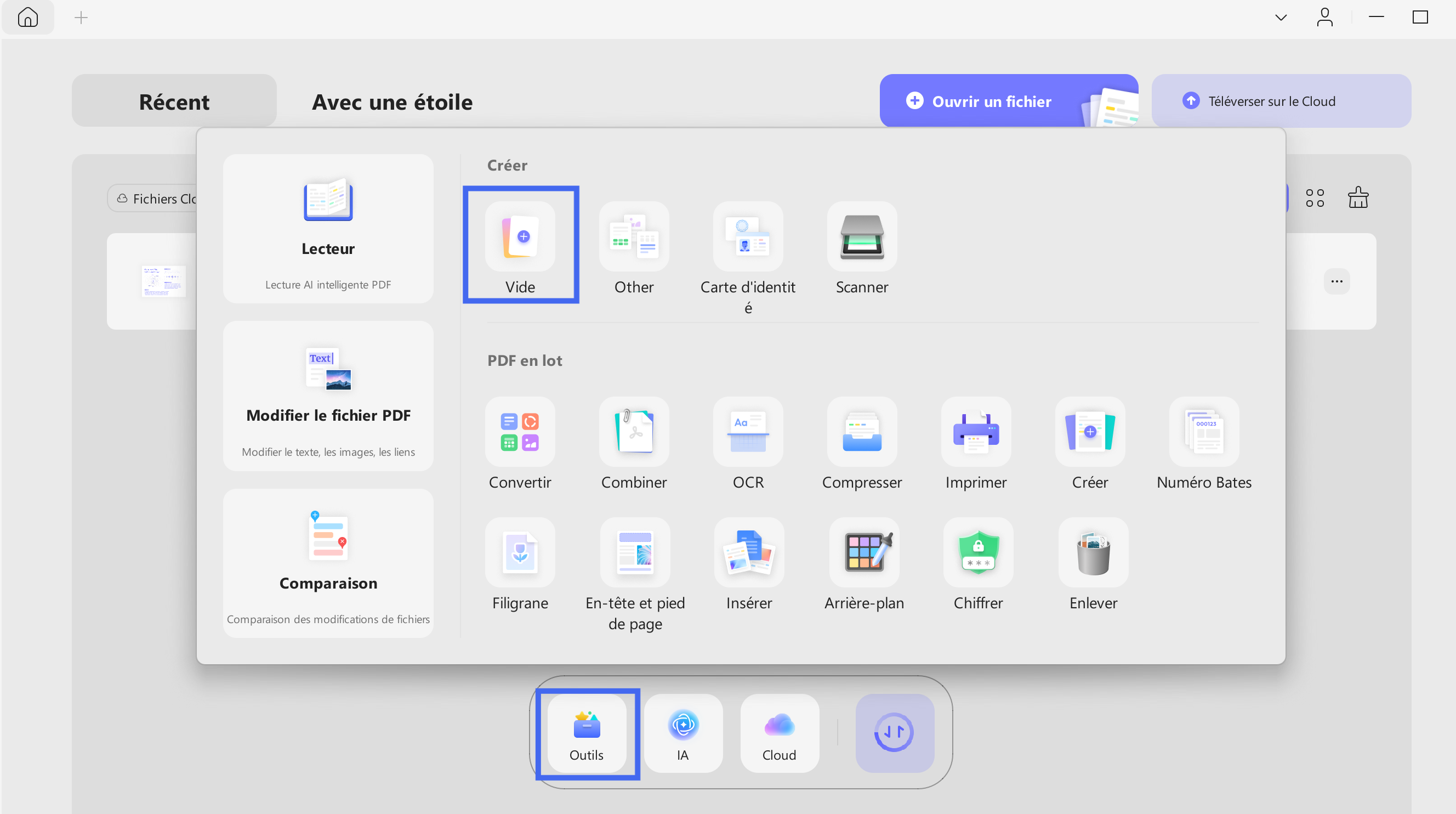Open the Cloud panel
Image resolution: width=1456 pixels, height=814 pixels.
[x=780, y=733]
